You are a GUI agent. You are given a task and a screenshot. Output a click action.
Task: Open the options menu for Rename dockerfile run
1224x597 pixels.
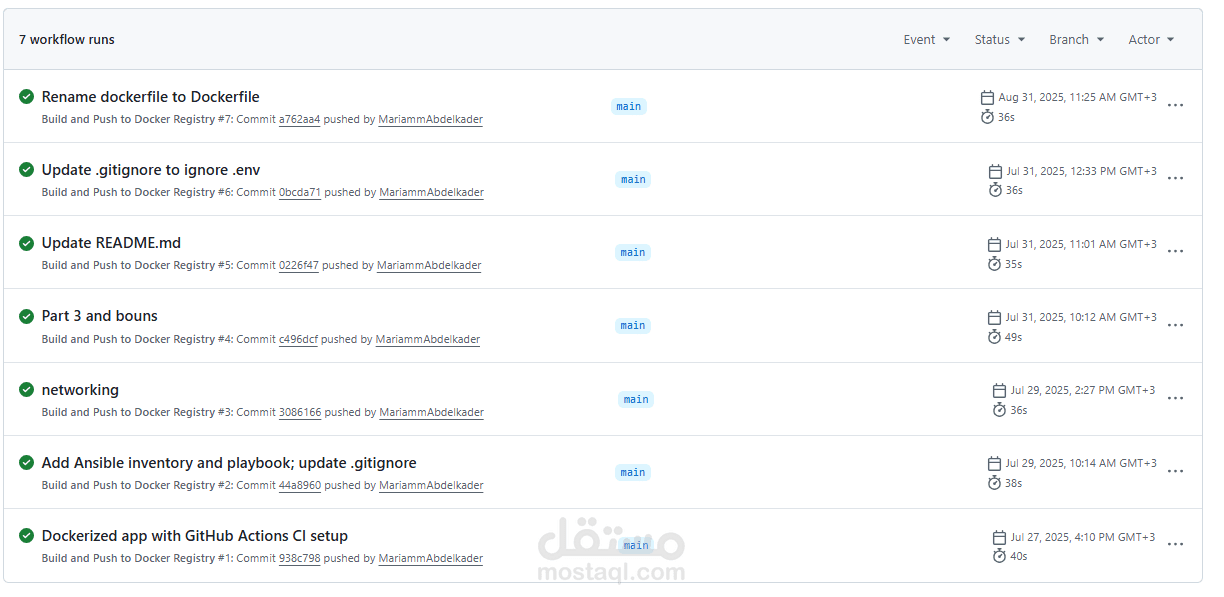pyautogui.click(x=1176, y=105)
